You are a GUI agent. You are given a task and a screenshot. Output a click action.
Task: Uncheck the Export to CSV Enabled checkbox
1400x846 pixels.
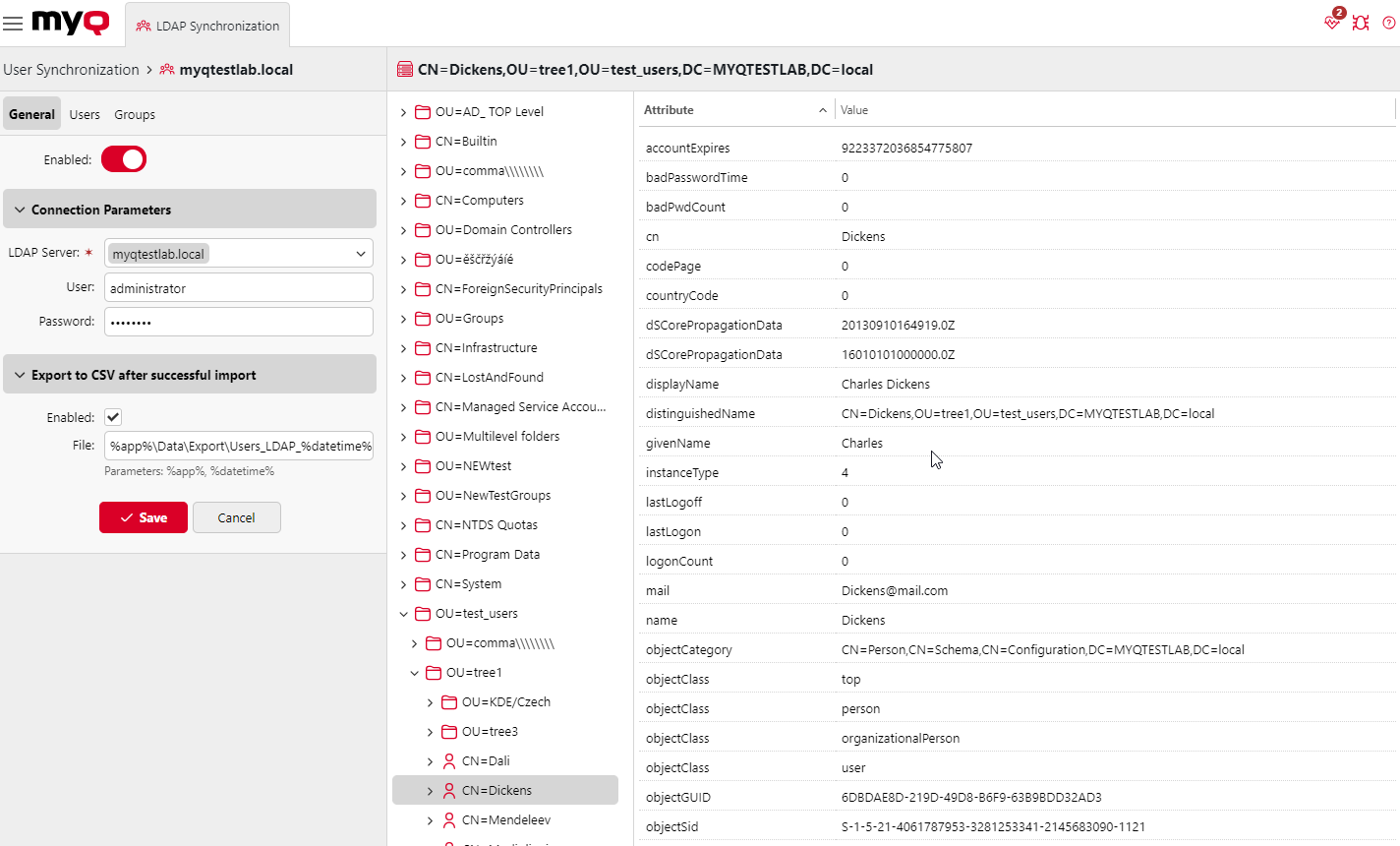click(x=112, y=416)
